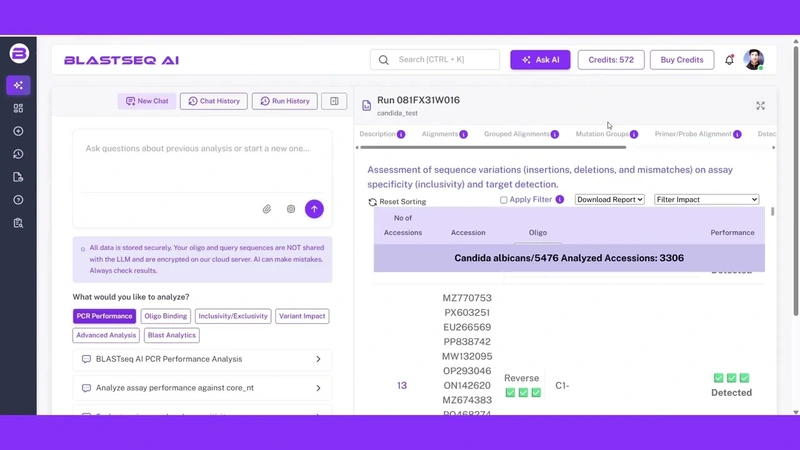Open the Download Report dropdown
This screenshot has width=800, height=450.
[x=610, y=199]
